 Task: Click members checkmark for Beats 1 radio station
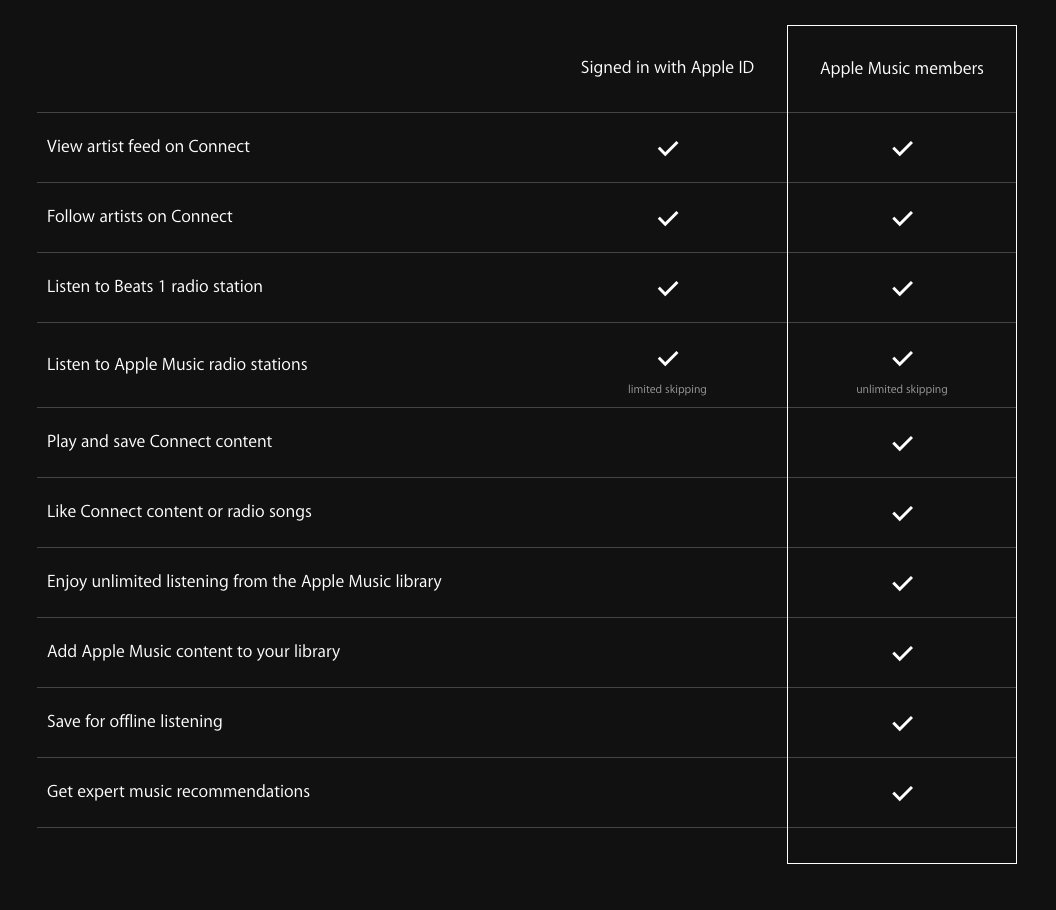click(x=902, y=288)
